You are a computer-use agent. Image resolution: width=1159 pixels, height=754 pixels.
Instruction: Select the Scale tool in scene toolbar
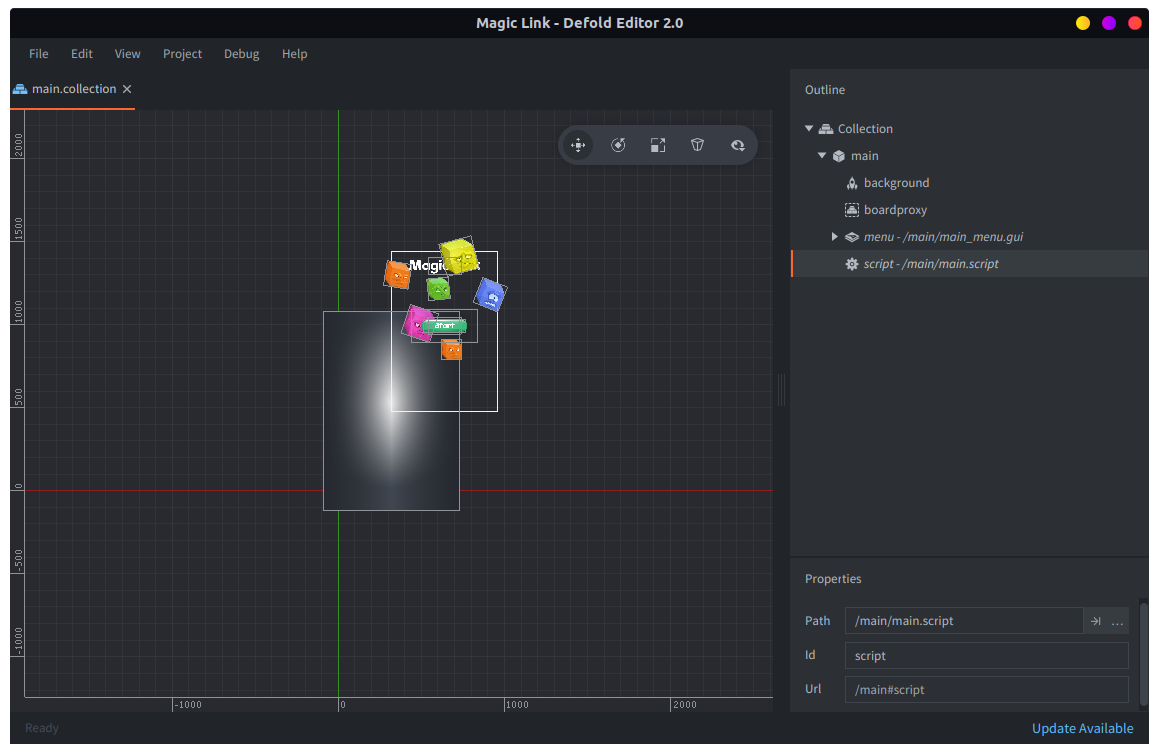click(658, 145)
